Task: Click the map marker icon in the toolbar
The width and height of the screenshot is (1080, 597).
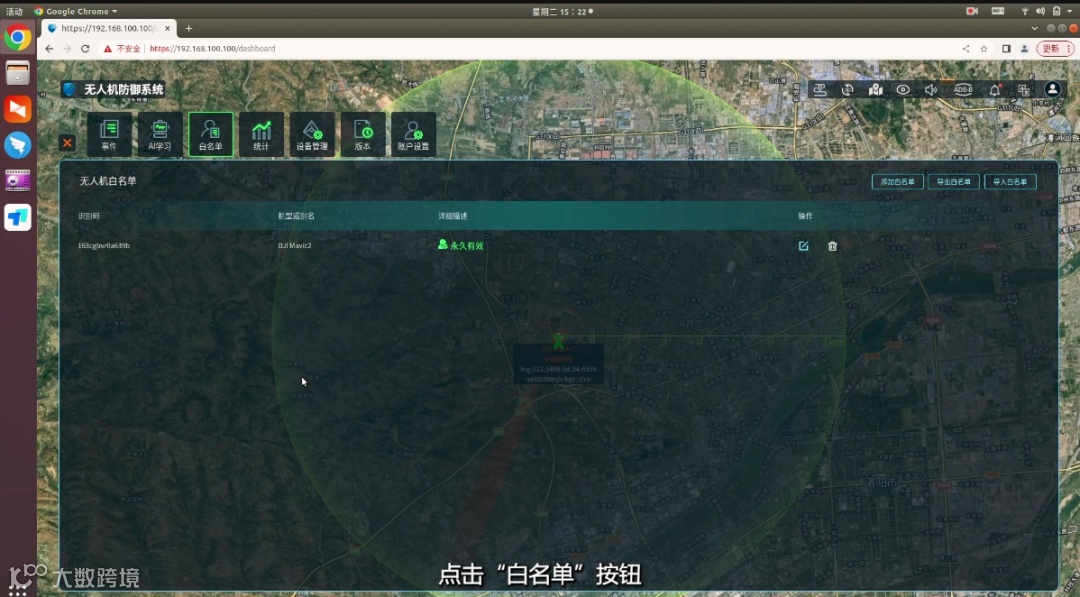Action: click(875, 90)
